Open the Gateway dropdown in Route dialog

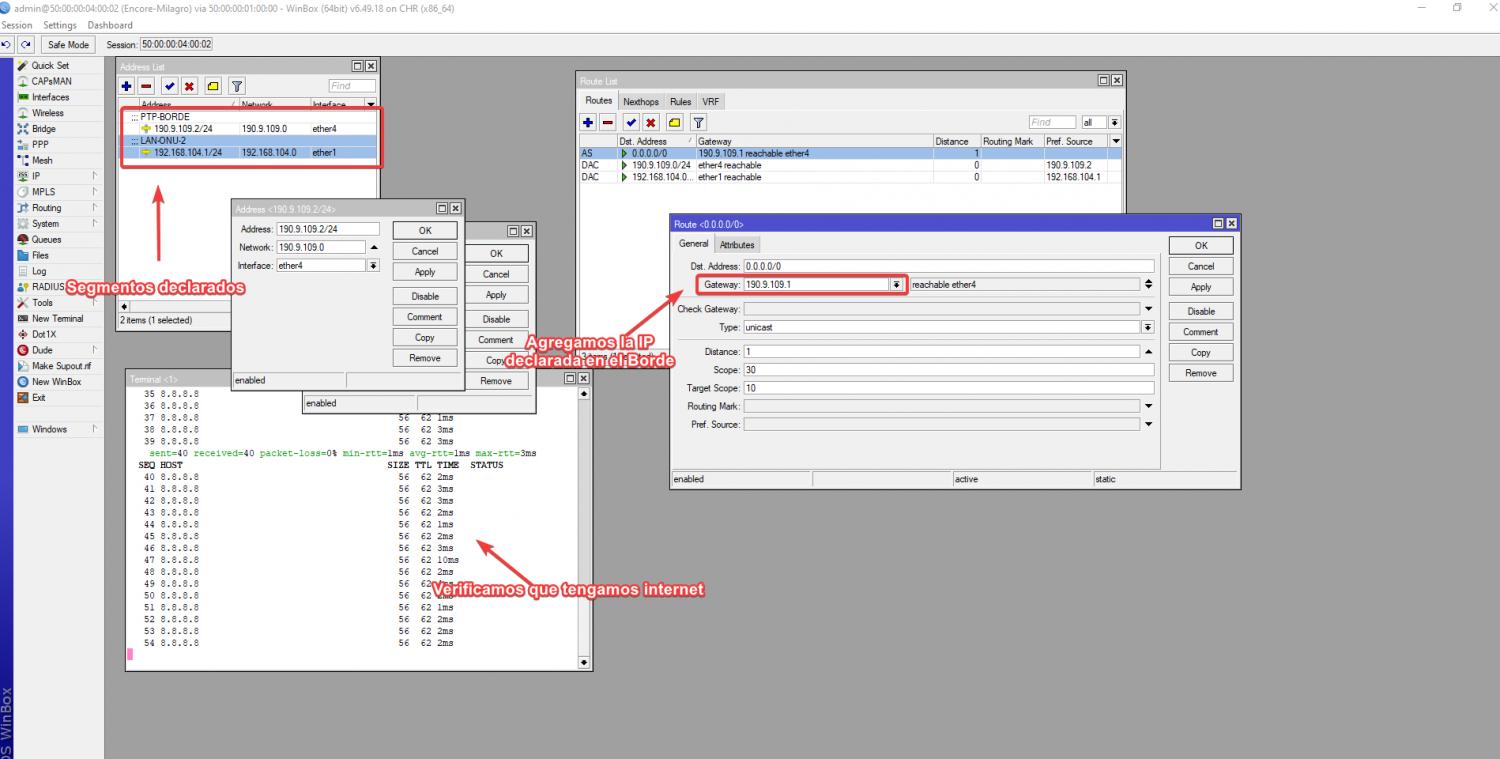click(896, 285)
